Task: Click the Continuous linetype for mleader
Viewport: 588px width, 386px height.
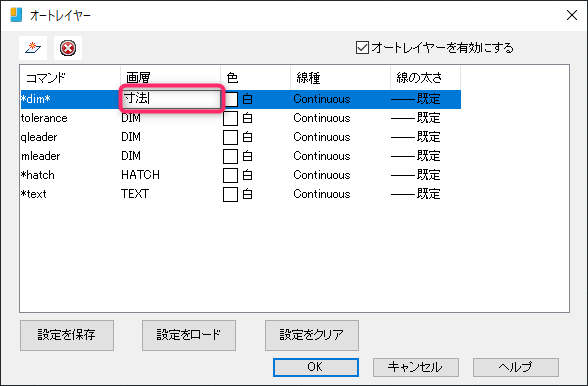Action: click(x=322, y=156)
